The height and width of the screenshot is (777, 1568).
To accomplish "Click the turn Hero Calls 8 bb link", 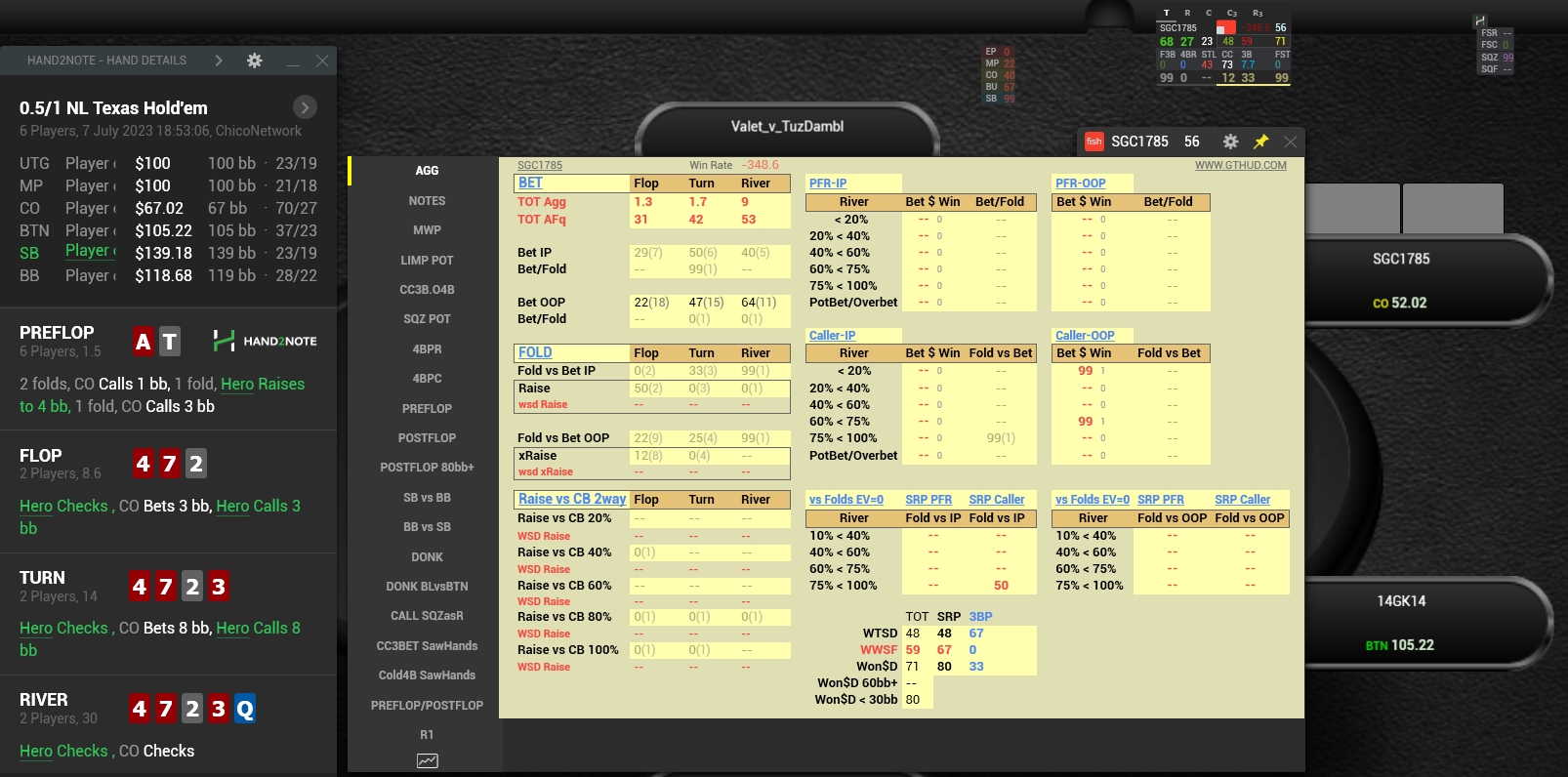I will point(160,639).
